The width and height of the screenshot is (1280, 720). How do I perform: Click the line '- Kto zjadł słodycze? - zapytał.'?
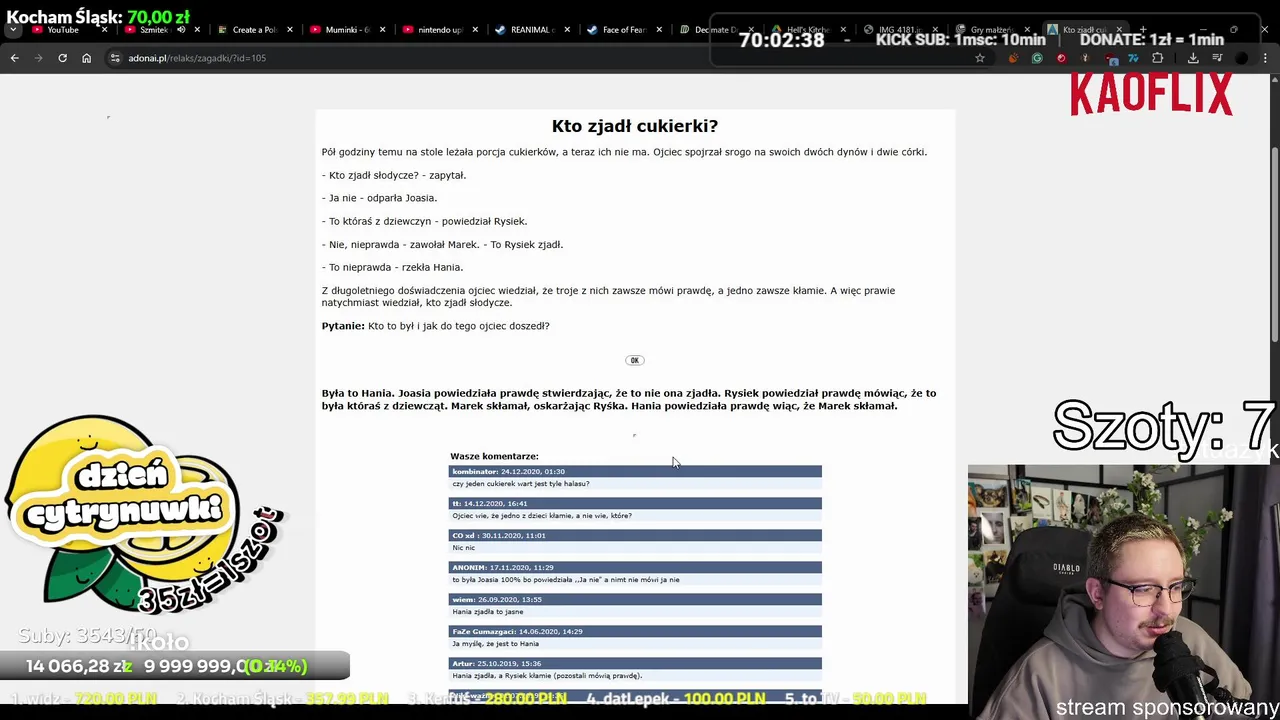coord(394,175)
